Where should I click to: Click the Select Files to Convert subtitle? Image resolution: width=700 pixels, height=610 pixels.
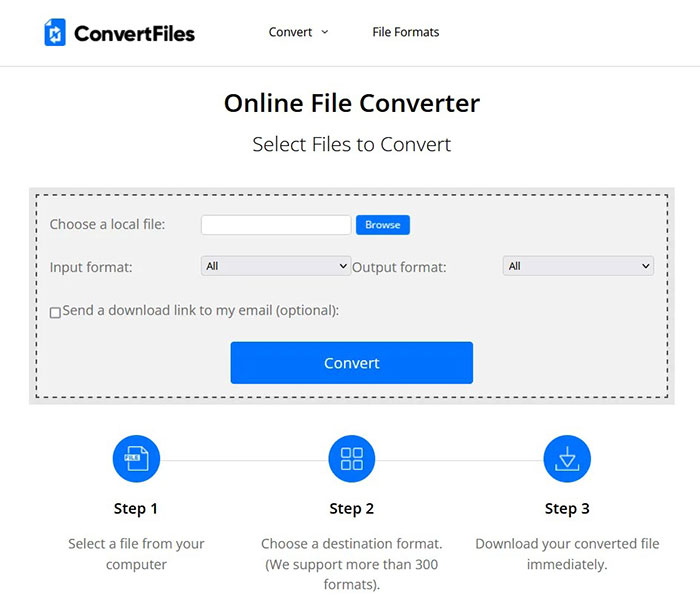[352, 145]
